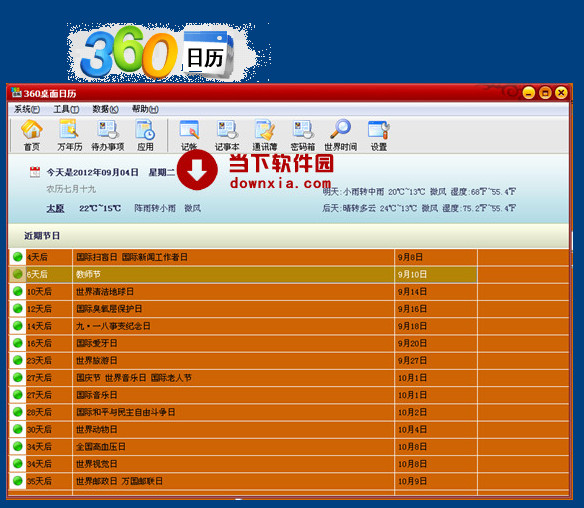Image resolution: width=584 pixels, height=508 pixels.
Task: Click the green dot for 23天后 row
Action: click(x=18, y=360)
